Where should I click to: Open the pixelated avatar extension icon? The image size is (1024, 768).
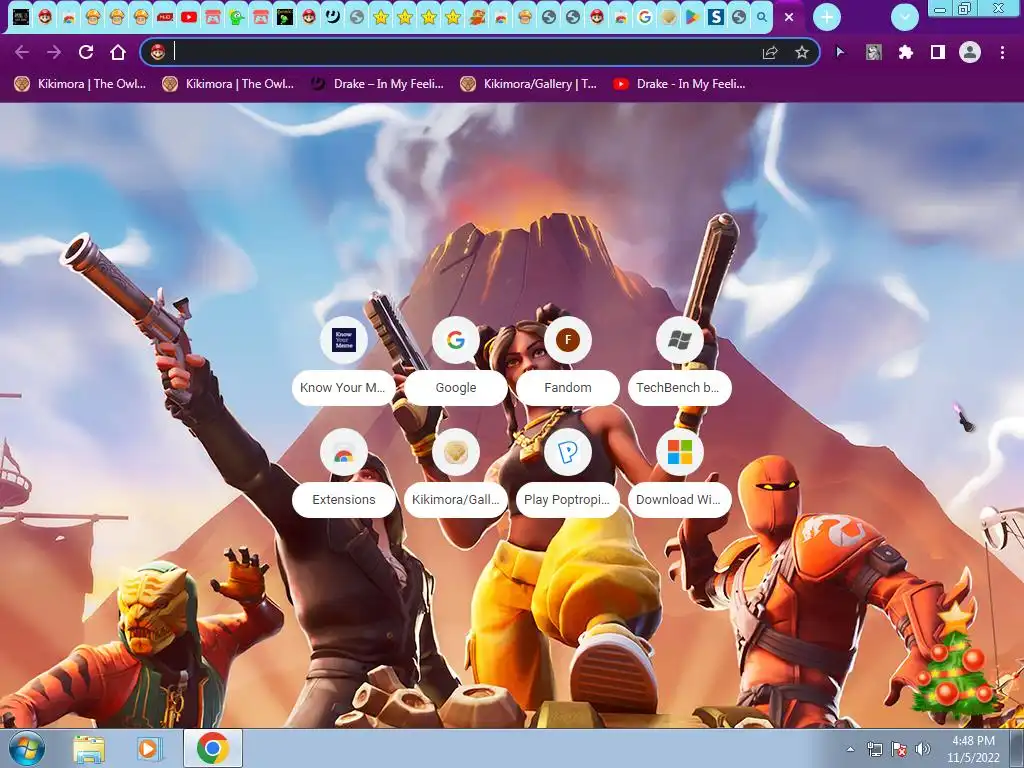point(873,52)
